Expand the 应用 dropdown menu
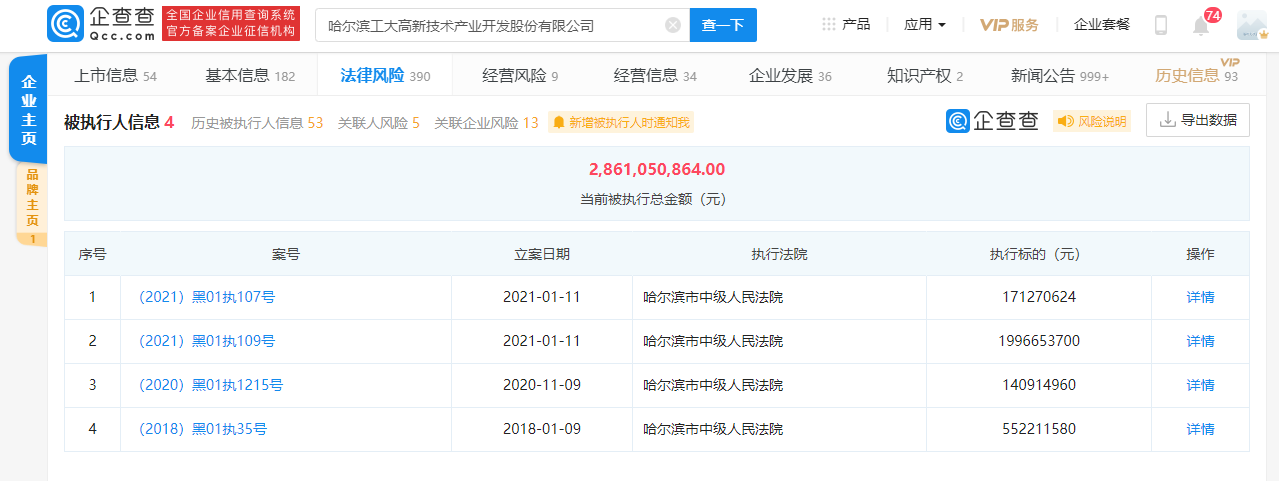The width and height of the screenshot is (1279, 481). (925, 25)
